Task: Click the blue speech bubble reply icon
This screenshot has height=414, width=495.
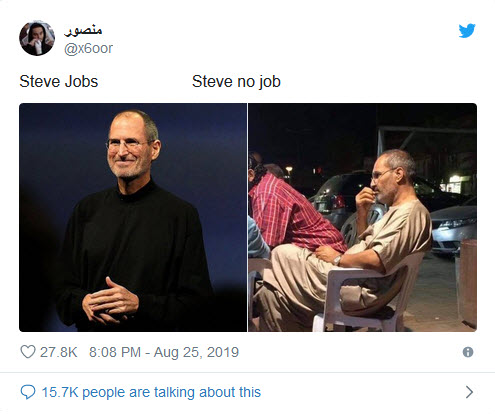Action: (x=28, y=392)
